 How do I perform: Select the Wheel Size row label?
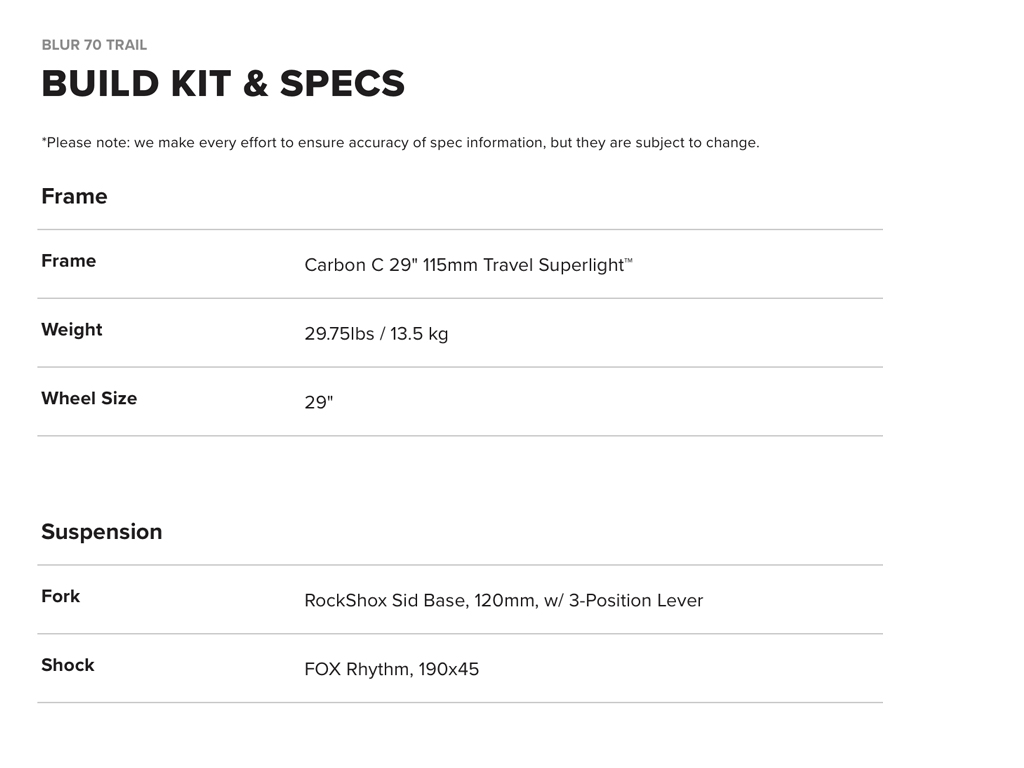tap(89, 398)
